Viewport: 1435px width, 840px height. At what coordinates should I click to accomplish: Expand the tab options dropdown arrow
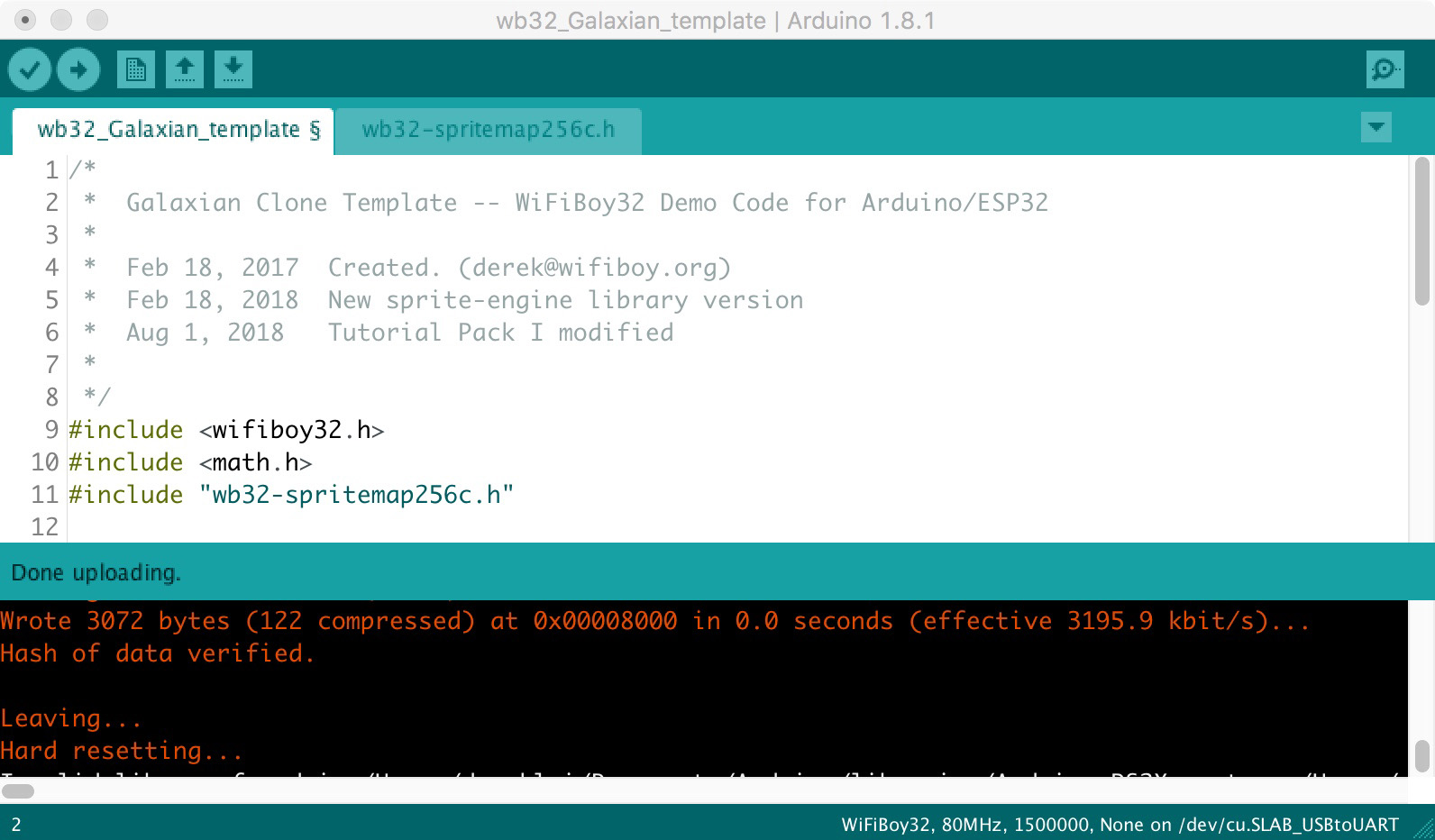[1376, 127]
